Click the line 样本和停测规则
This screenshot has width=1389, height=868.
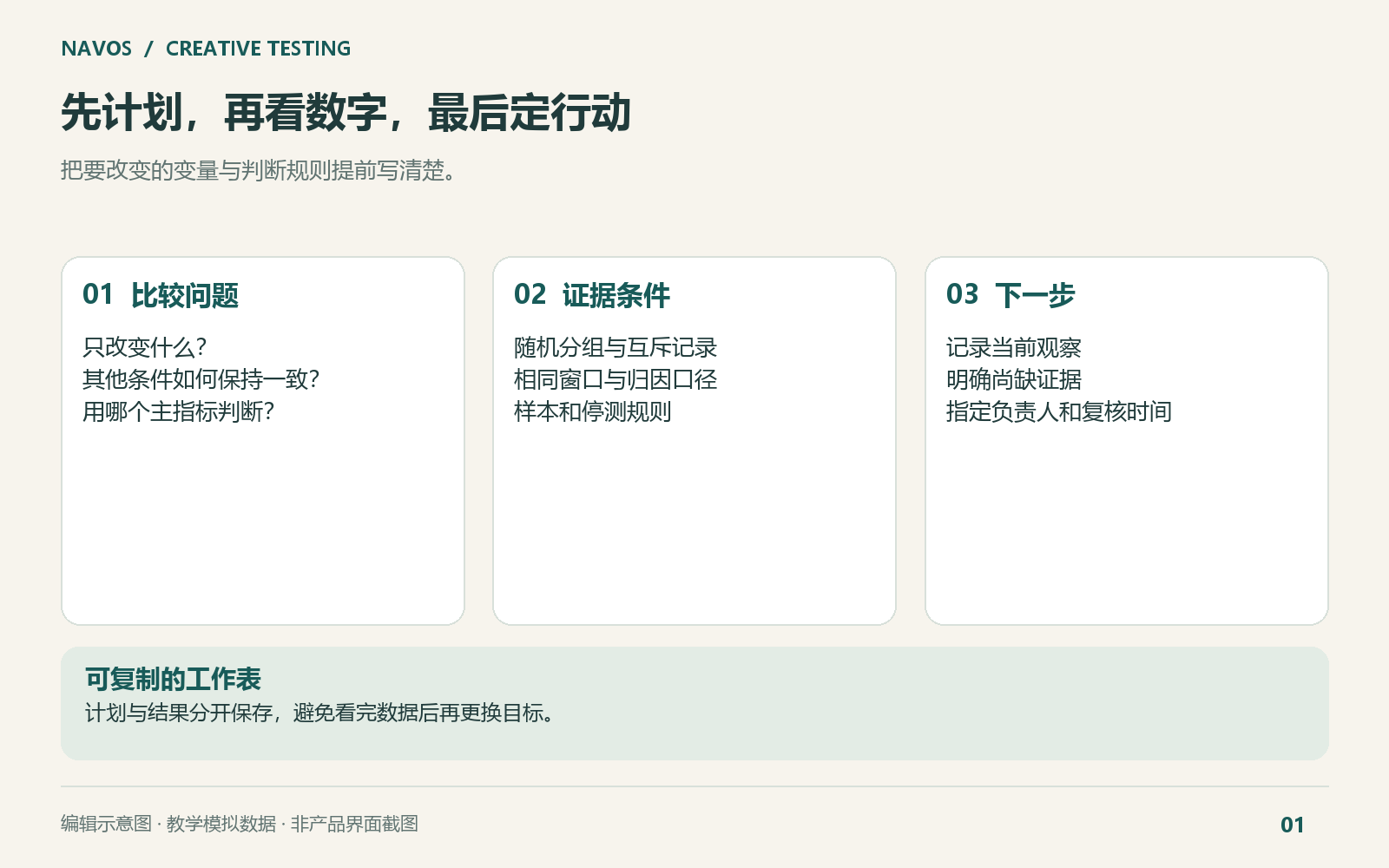593,411
